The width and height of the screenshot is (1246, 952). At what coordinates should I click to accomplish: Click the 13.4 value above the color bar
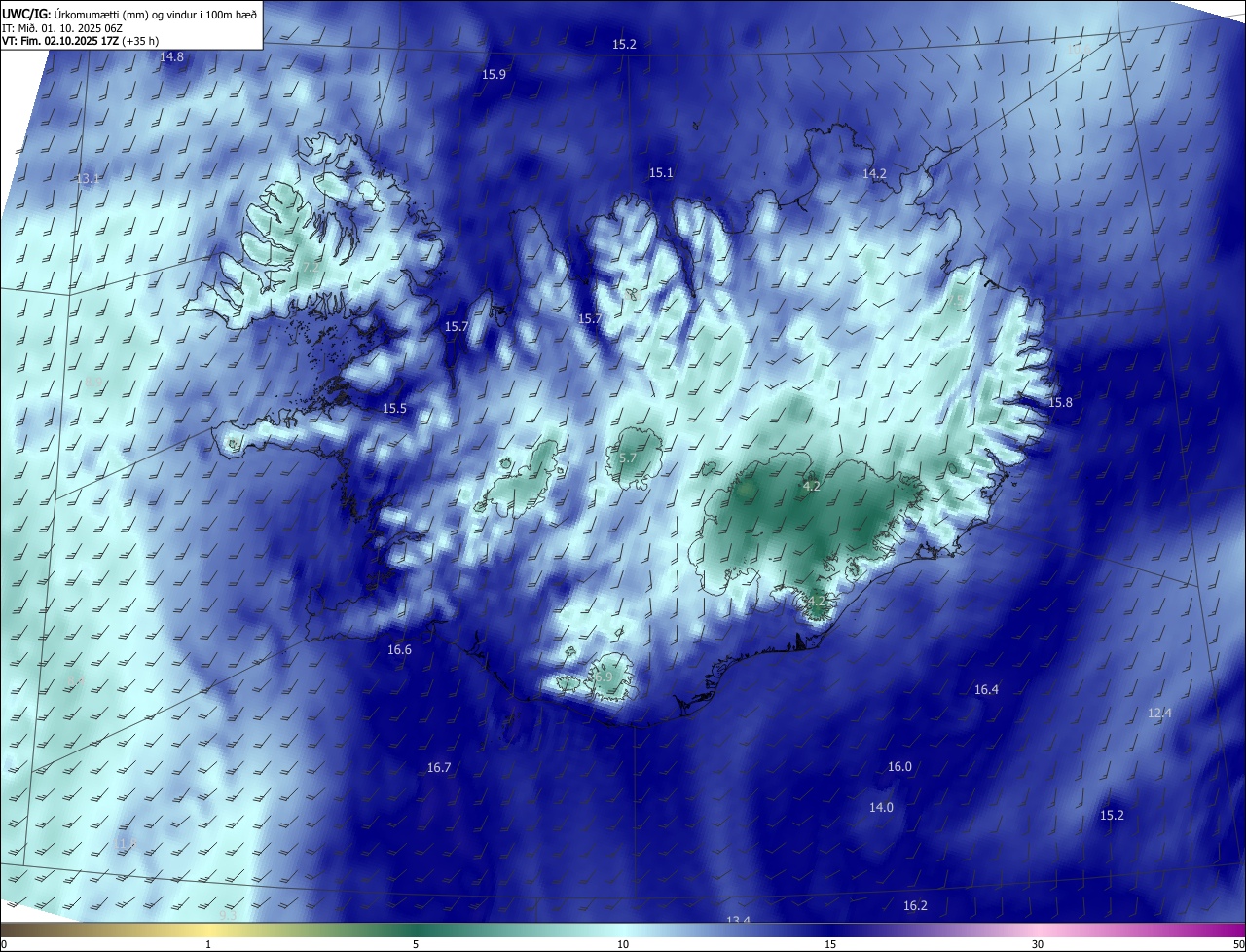click(x=738, y=920)
